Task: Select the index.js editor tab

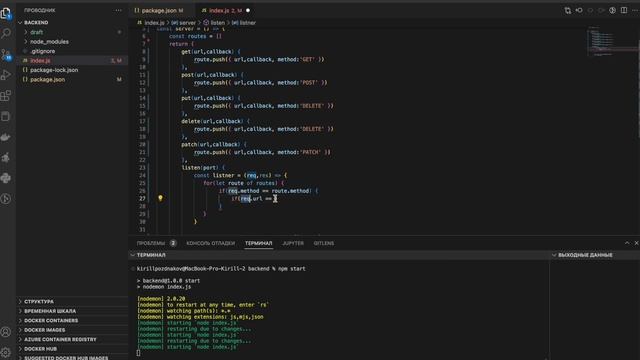Action: tap(225, 11)
